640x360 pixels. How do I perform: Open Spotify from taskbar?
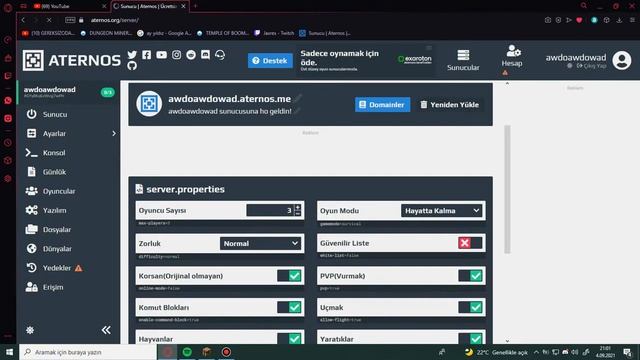[187, 352]
